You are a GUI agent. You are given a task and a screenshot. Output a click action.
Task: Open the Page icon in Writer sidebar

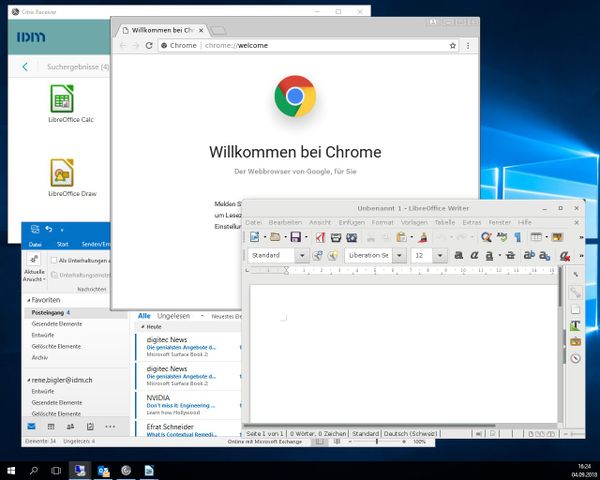[575, 309]
